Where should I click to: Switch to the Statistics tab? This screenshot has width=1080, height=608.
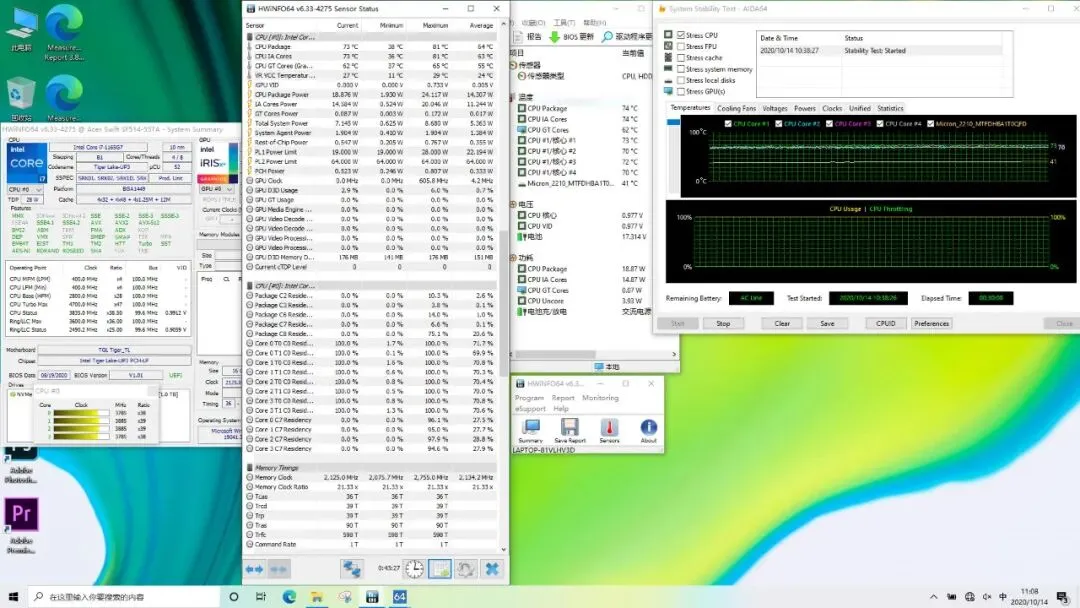click(x=890, y=108)
